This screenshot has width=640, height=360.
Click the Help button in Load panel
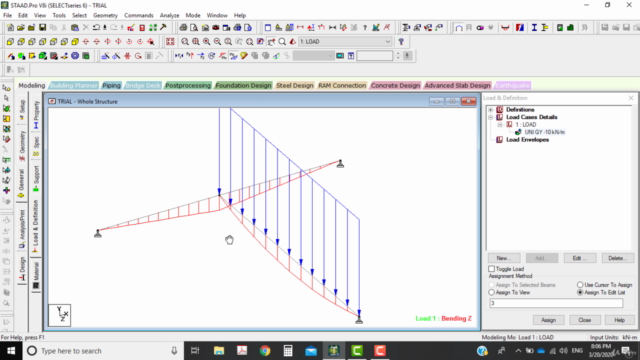coord(619,320)
